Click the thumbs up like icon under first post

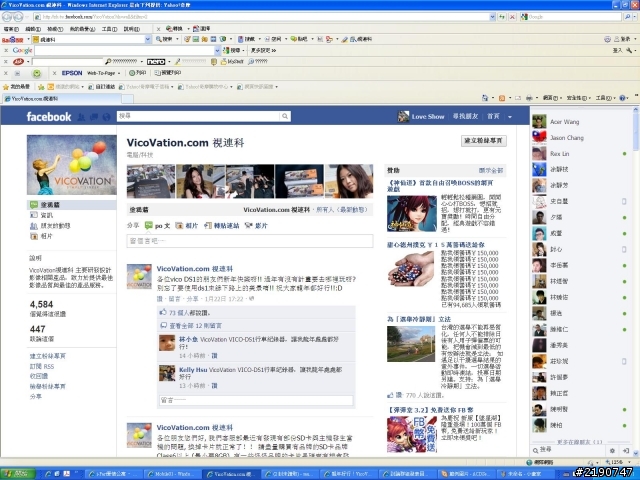tap(163, 312)
